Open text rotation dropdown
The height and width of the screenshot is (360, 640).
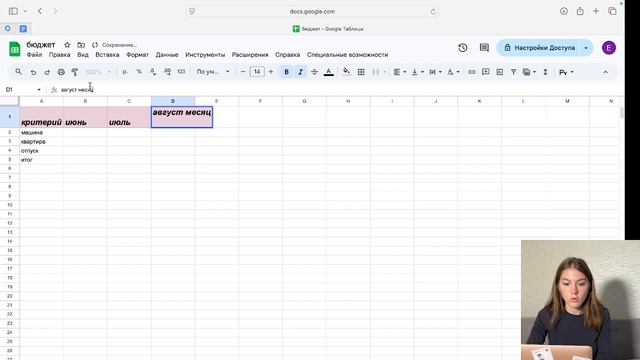pyautogui.click(x=453, y=72)
